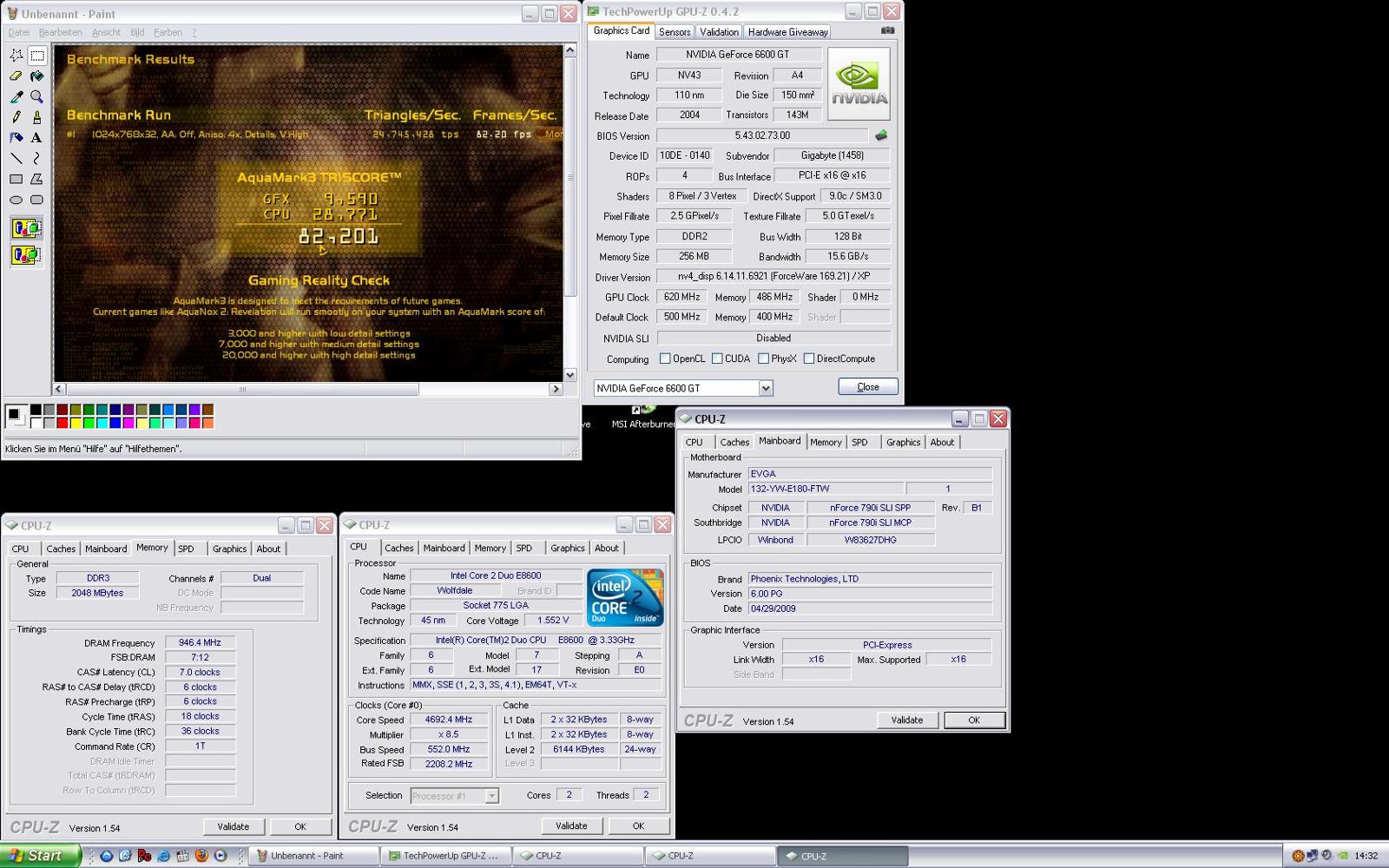Open Firefox from the quick launch bar

click(x=201, y=855)
